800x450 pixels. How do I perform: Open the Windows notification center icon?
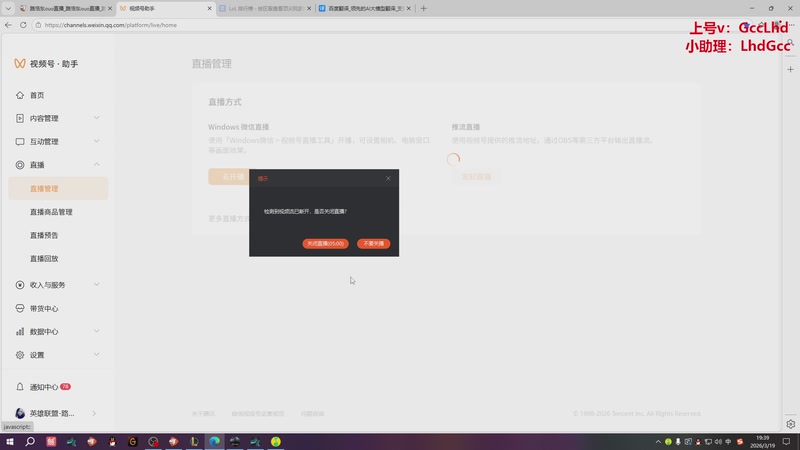click(x=786, y=442)
